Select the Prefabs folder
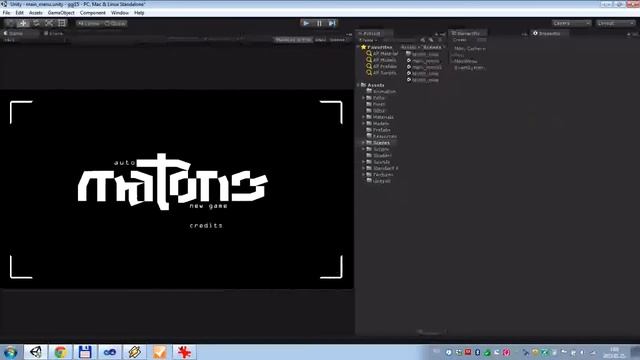This screenshot has height=360, width=640. [378, 130]
